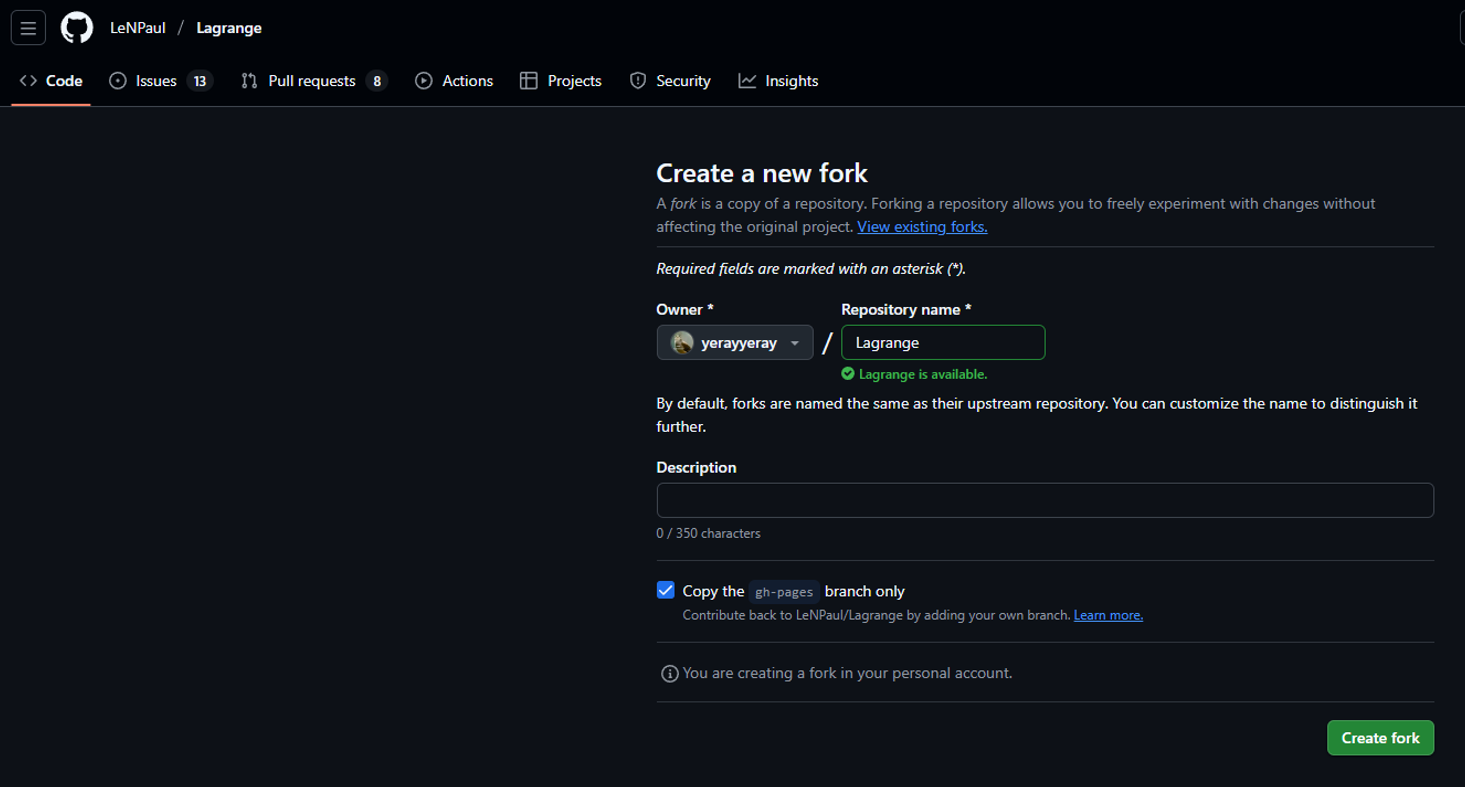Viewport: 1465px width, 787px height.
Task: Click the Learn more link
Action: coord(1107,614)
